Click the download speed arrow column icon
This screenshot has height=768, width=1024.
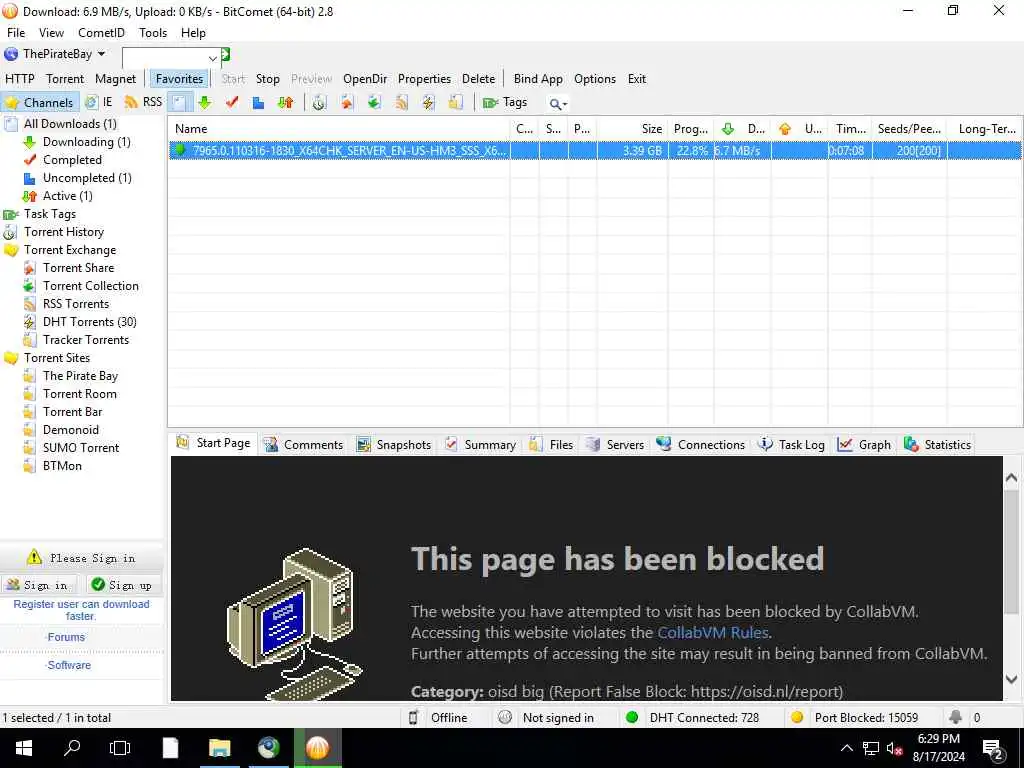pyautogui.click(x=728, y=129)
